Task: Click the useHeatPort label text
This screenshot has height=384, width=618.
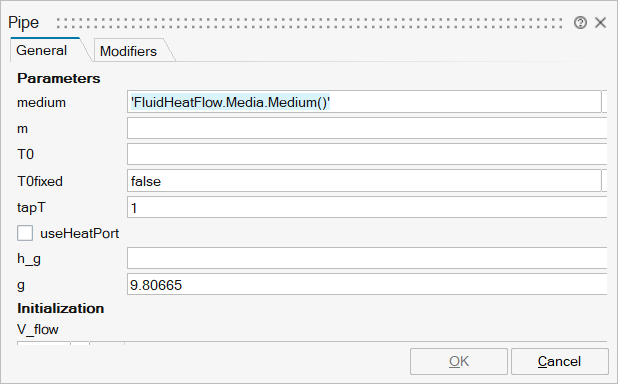Action: tap(80, 233)
